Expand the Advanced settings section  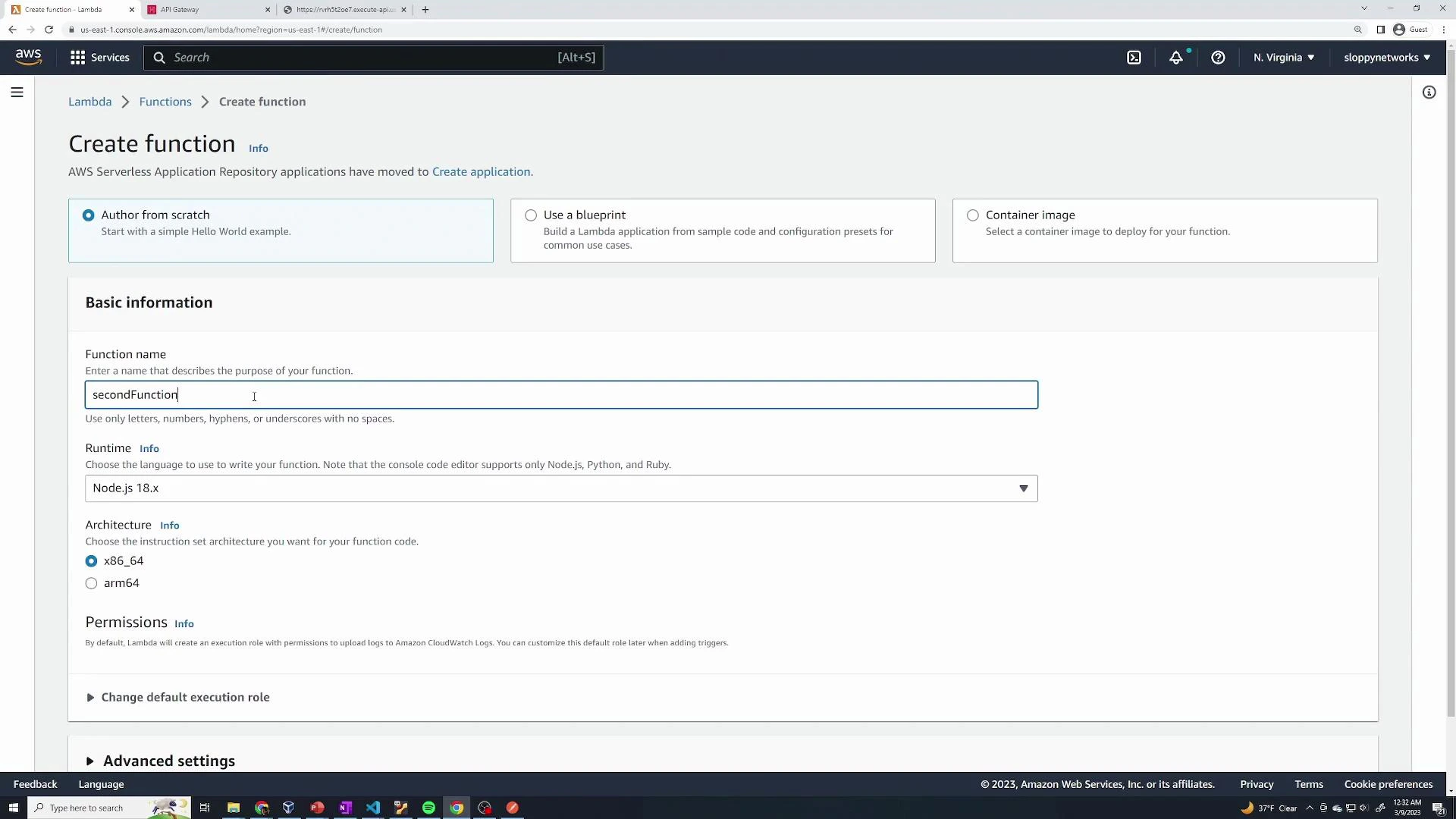tap(168, 761)
